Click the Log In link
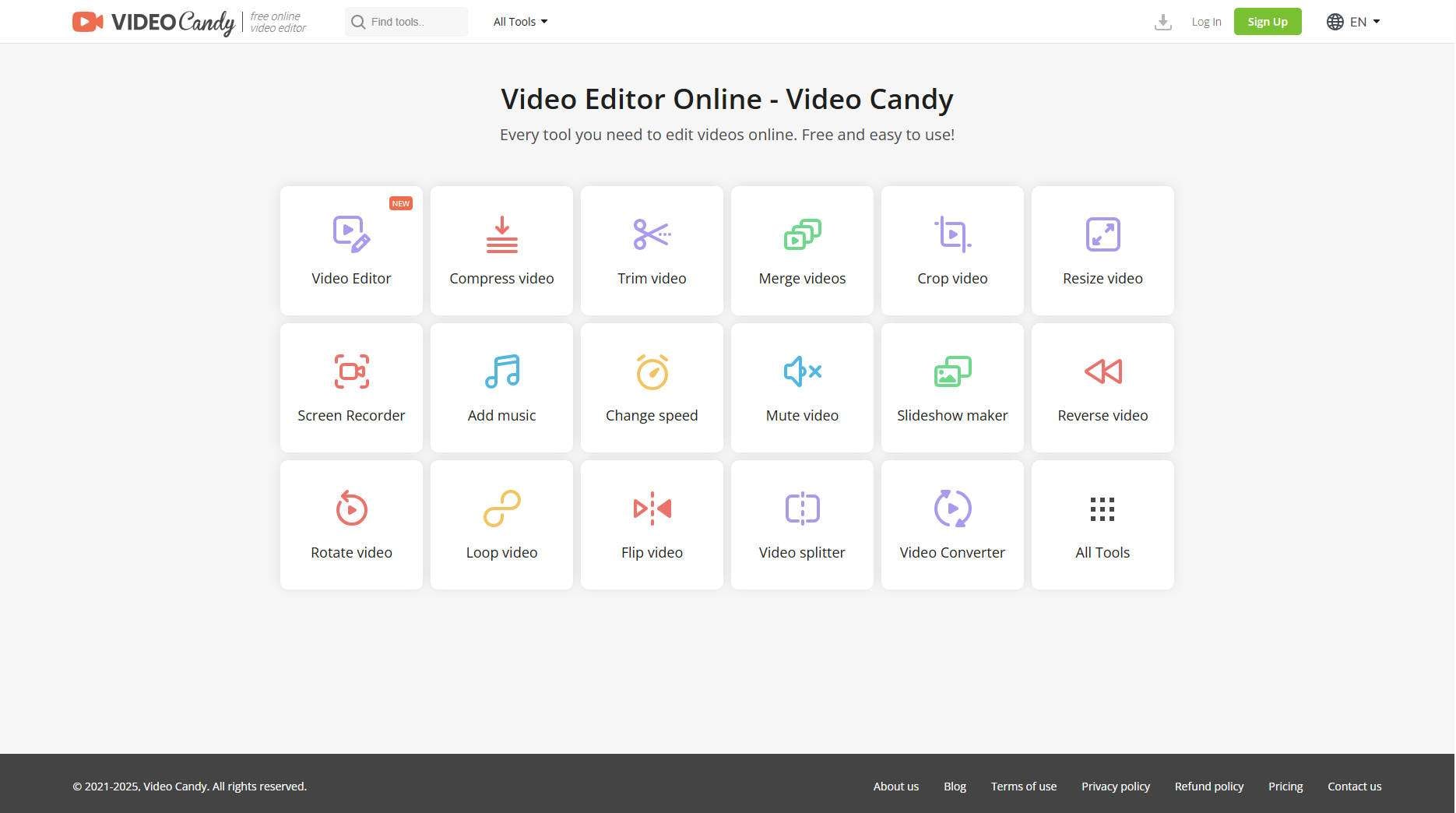Screen dimensions: 1456x813 (1206, 22)
